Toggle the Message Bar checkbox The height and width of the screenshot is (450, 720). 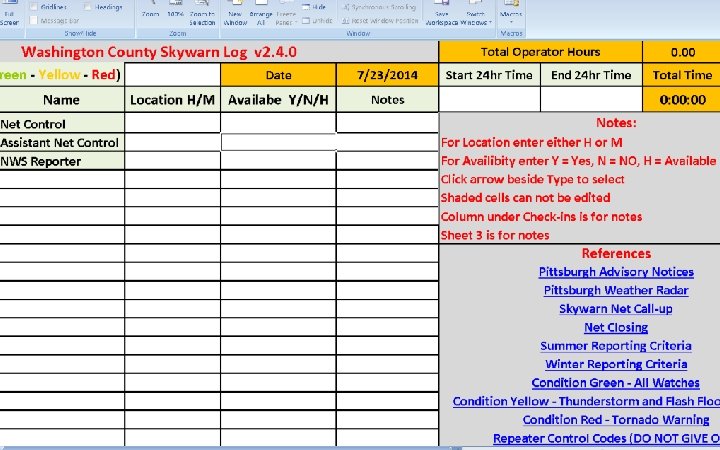pyautogui.click(x=34, y=20)
